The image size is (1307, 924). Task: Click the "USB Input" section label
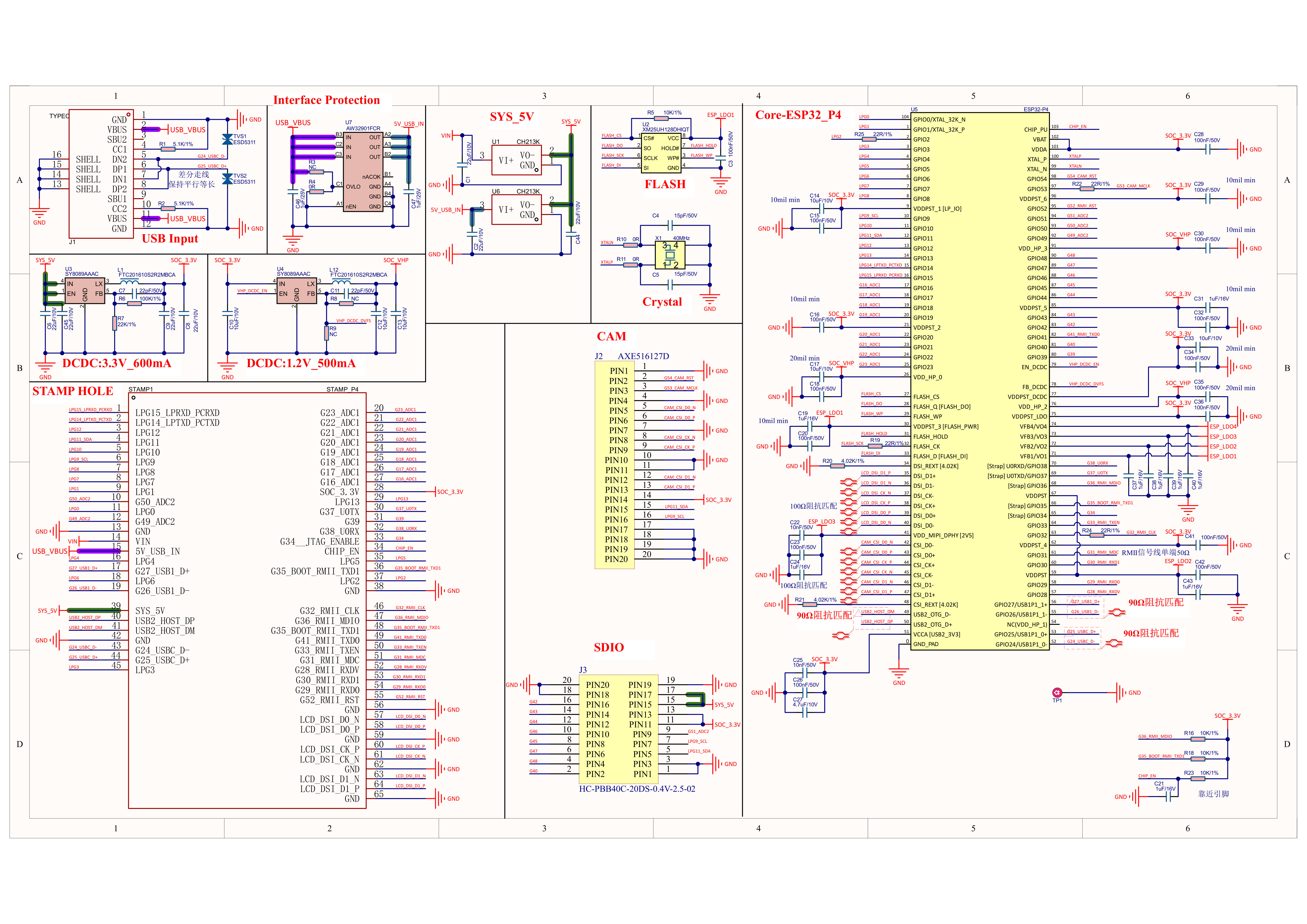pos(170,238)
